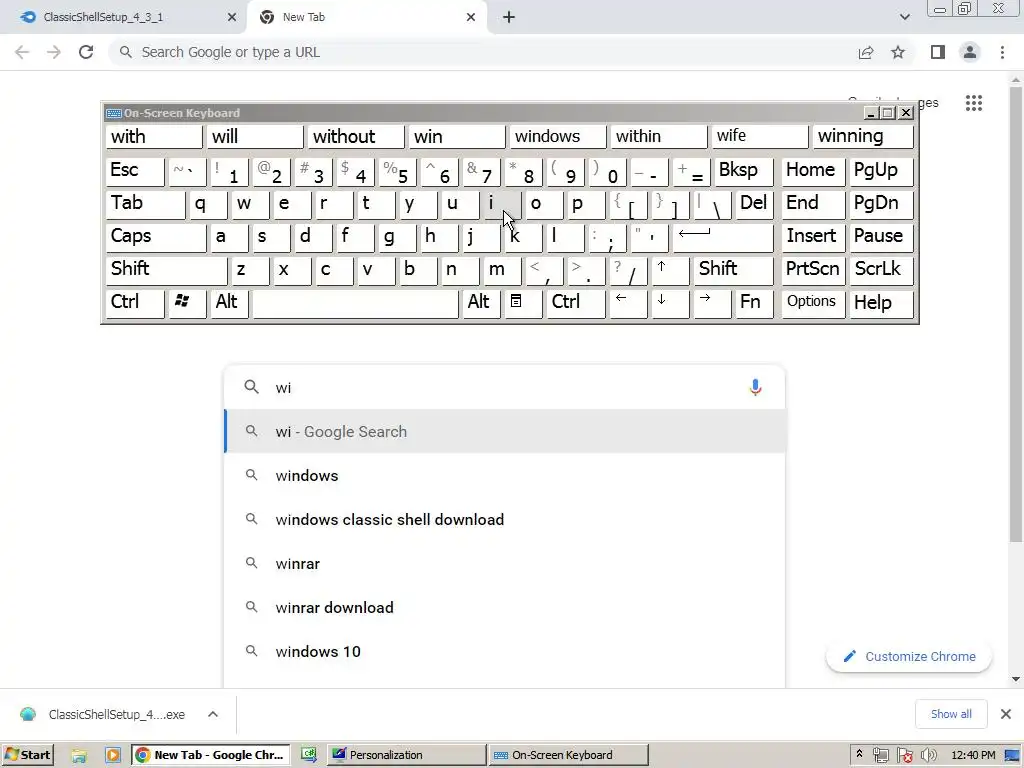Toggle the ScrLk key
The width and height of the screenshot is (1024, 768).
tap(880, 270)
